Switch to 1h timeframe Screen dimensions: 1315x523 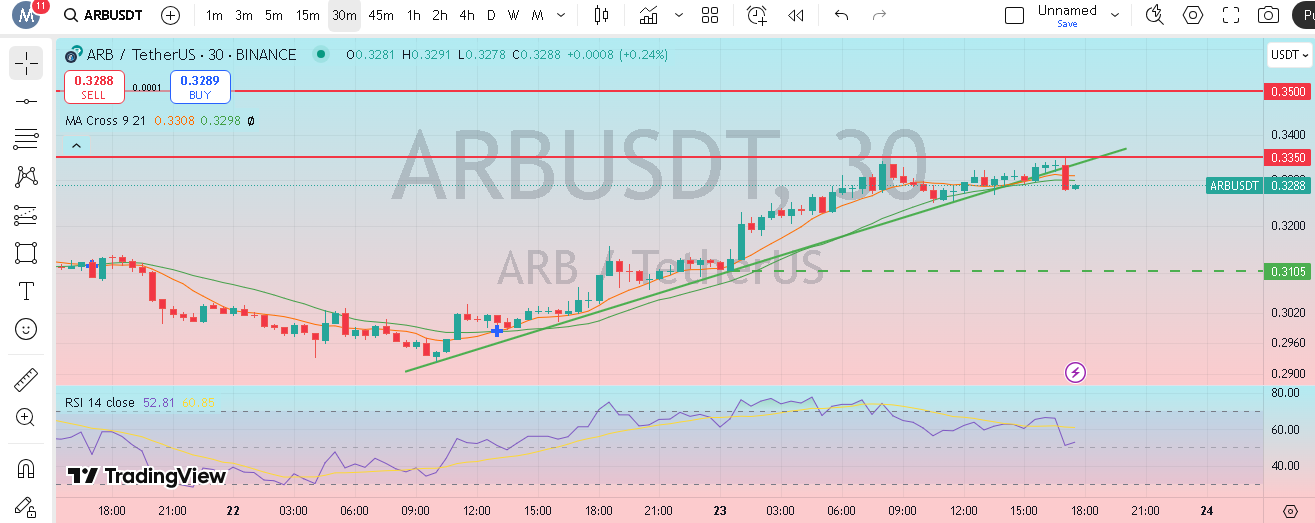pos(414,15)
